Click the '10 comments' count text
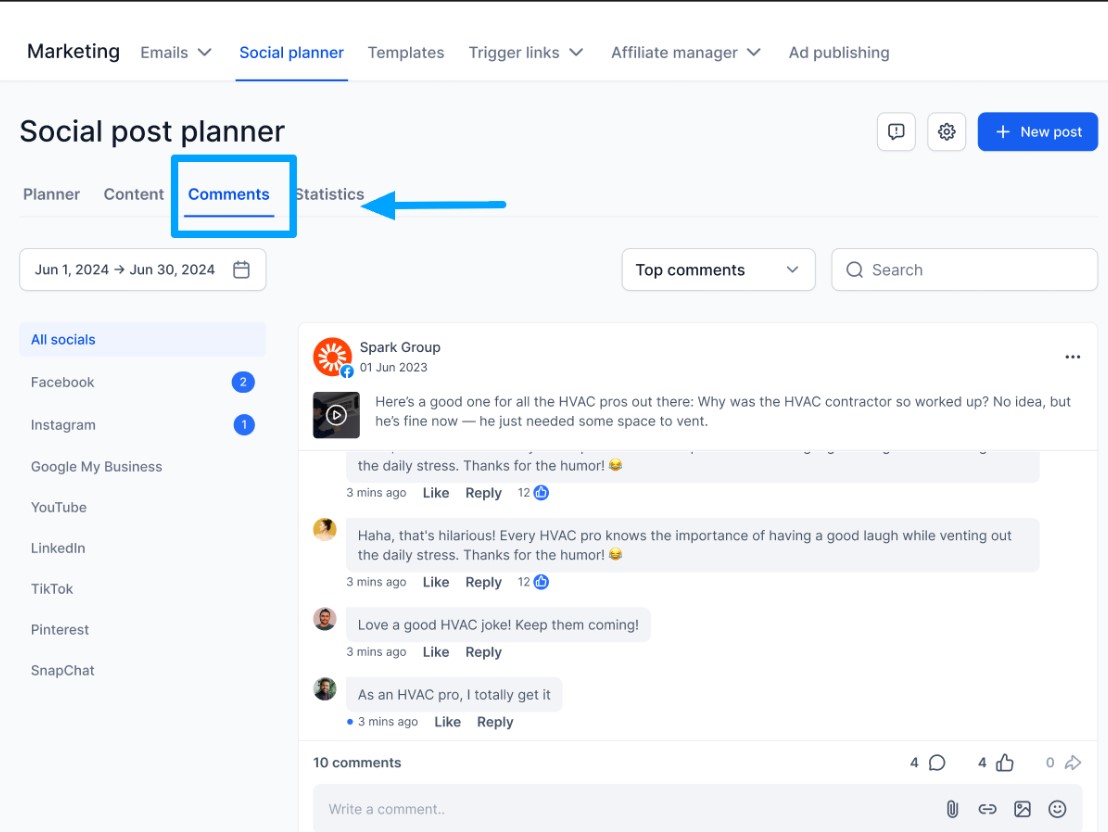Image resolution: width=1108 pixels, height=832 pixels. (x=357, y=763)
